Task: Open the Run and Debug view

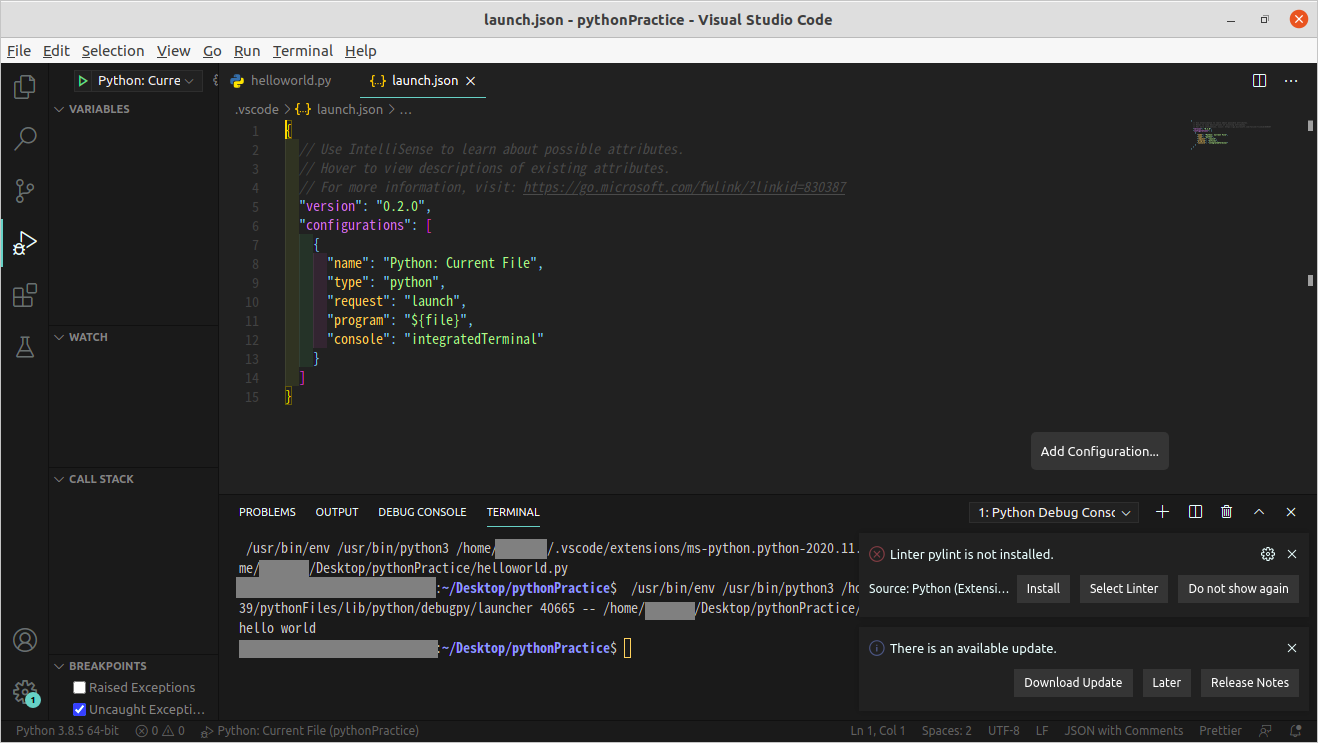Action: [x=25, y=243]
